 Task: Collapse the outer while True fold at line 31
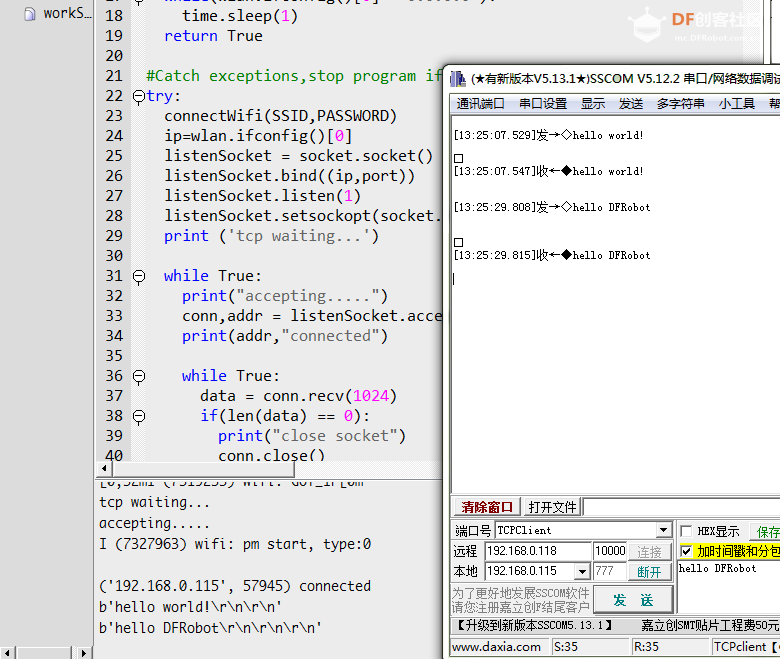[139, 276]
